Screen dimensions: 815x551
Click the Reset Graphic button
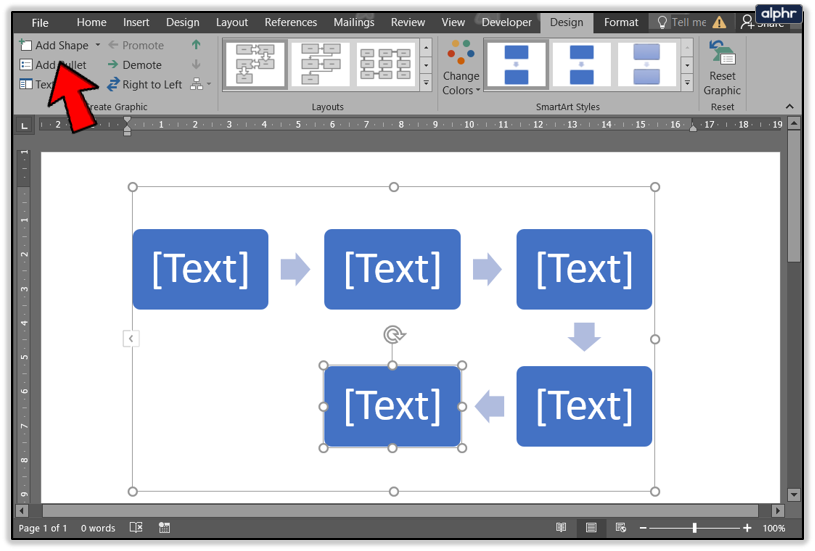pyautogui.click(x=722, y=68)
